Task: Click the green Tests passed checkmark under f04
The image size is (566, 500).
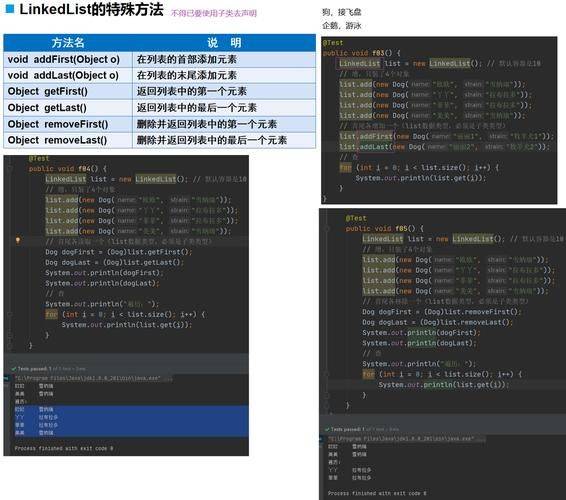Action: coord(14,369)
